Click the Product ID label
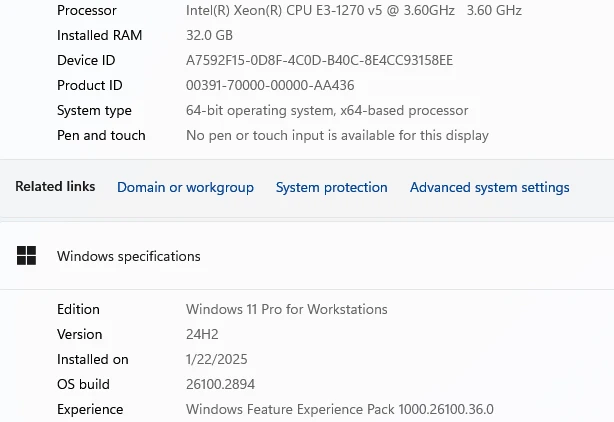Viewport: 614px width, 422px height. click(90, 85)
